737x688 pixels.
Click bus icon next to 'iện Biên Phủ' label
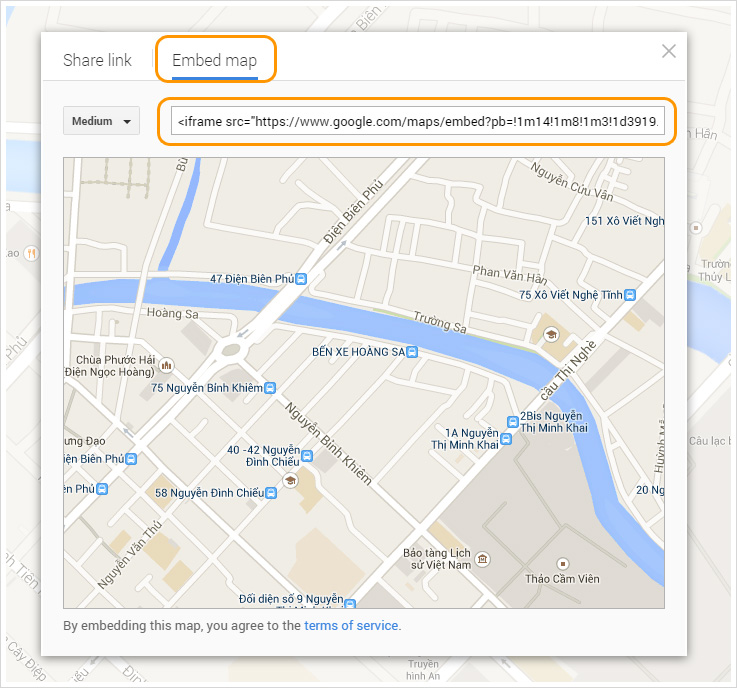click(132, 459)
